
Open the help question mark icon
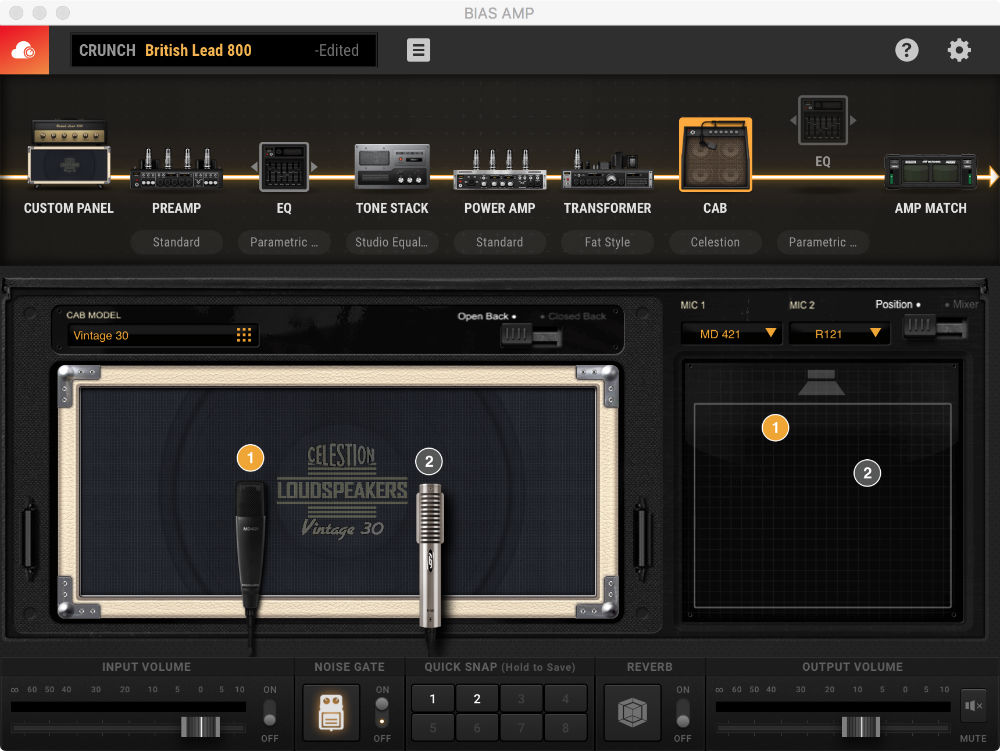[x=906, y=50]
